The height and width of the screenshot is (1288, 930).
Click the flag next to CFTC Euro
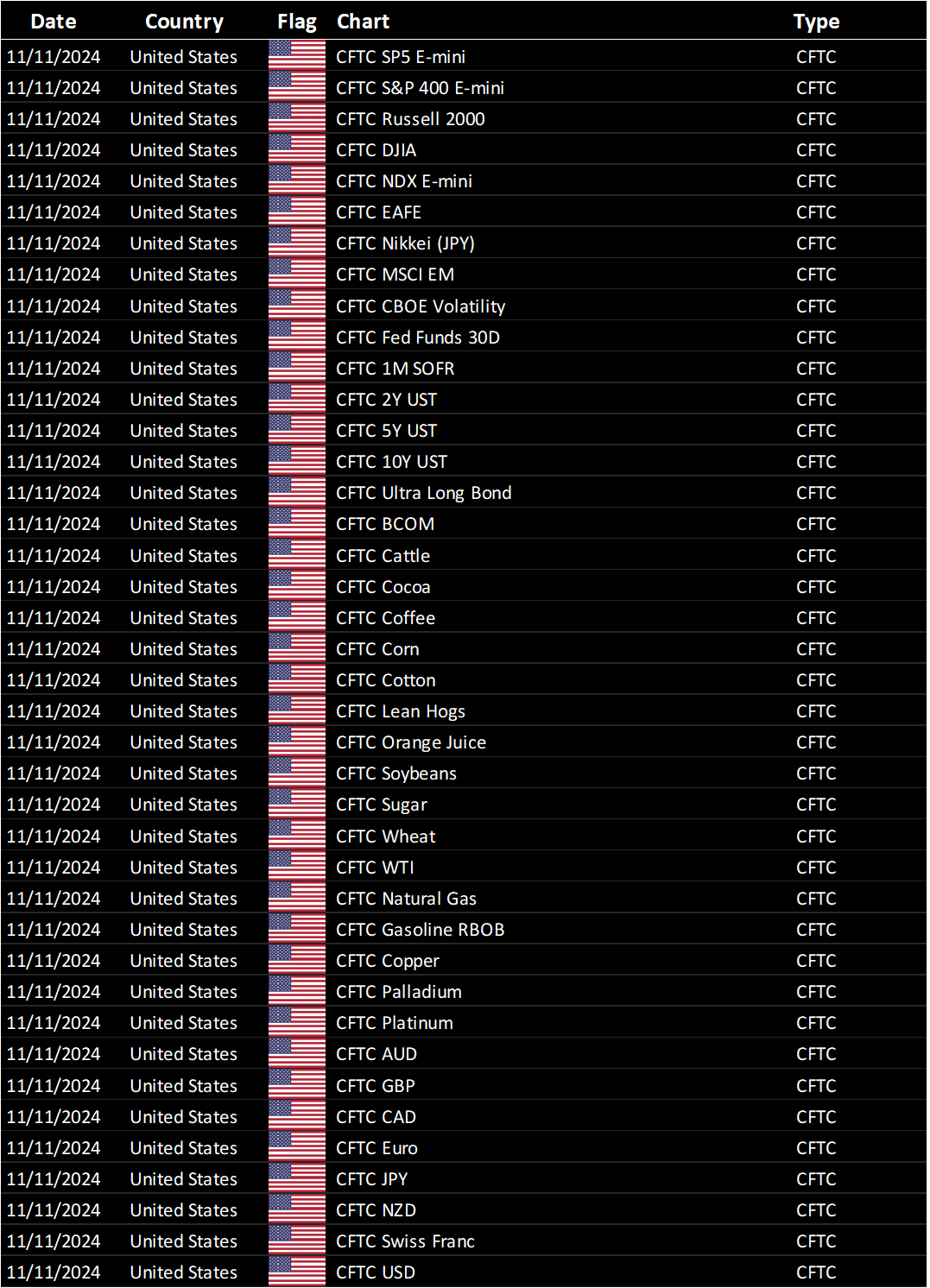(x=297, y=1147)
